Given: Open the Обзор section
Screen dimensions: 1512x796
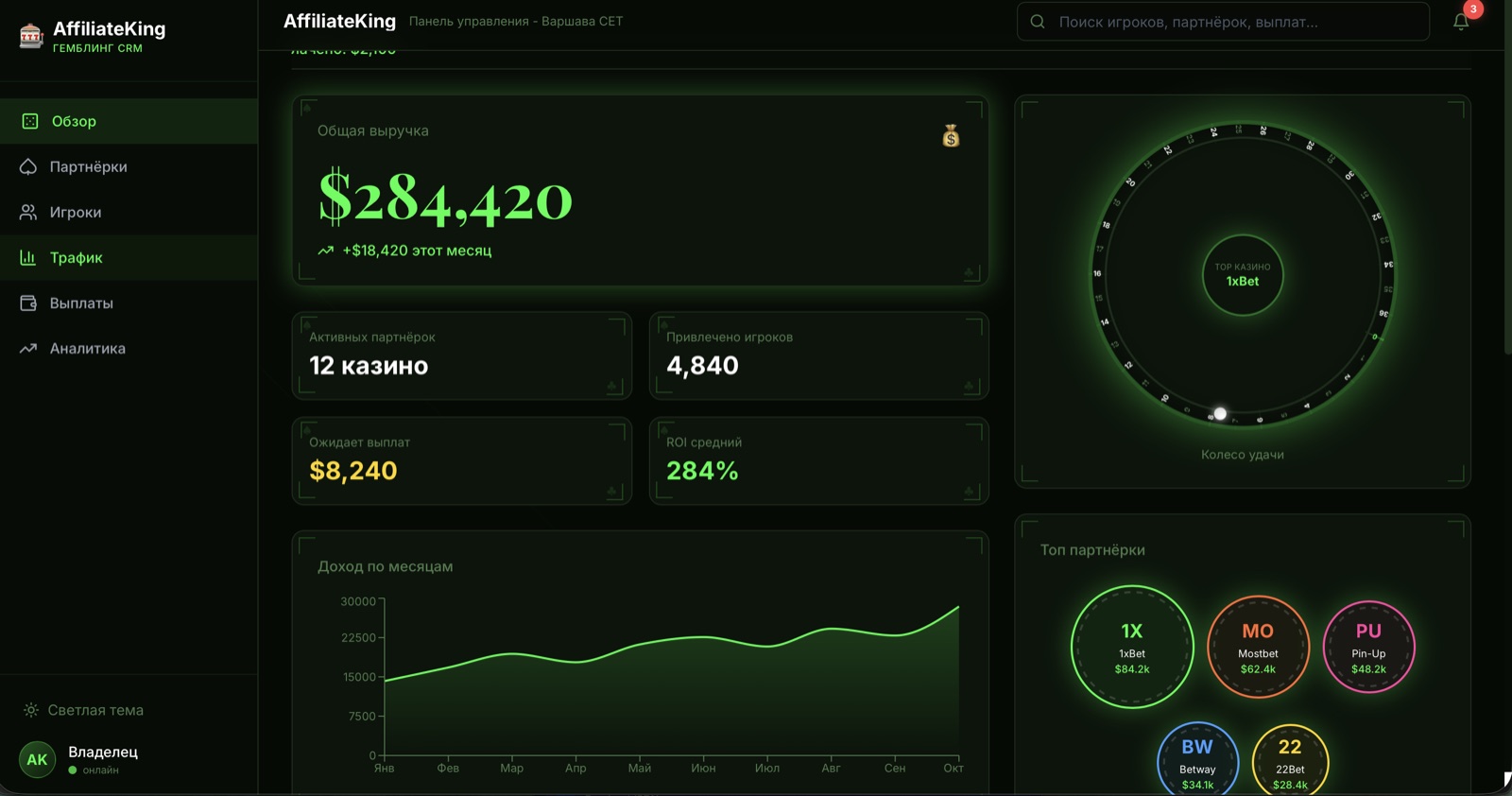Looking at the screenshot, I should click(129, 121).
